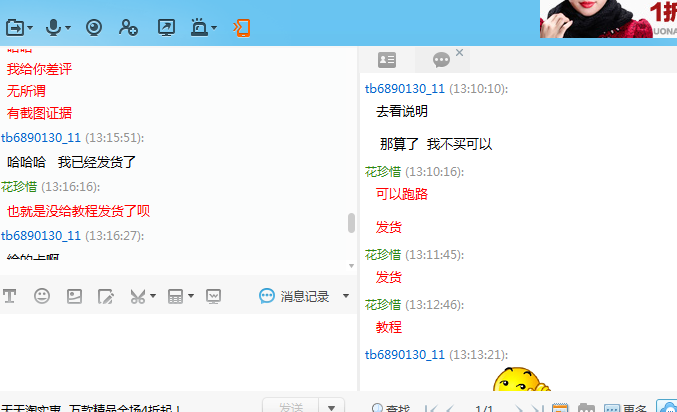Click history sender tb6890130_11 at 13:13:21

click(x=405, y=355)
